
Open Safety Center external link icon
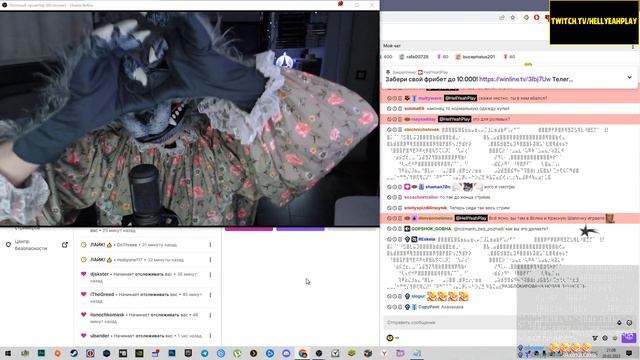pos(65,245)
